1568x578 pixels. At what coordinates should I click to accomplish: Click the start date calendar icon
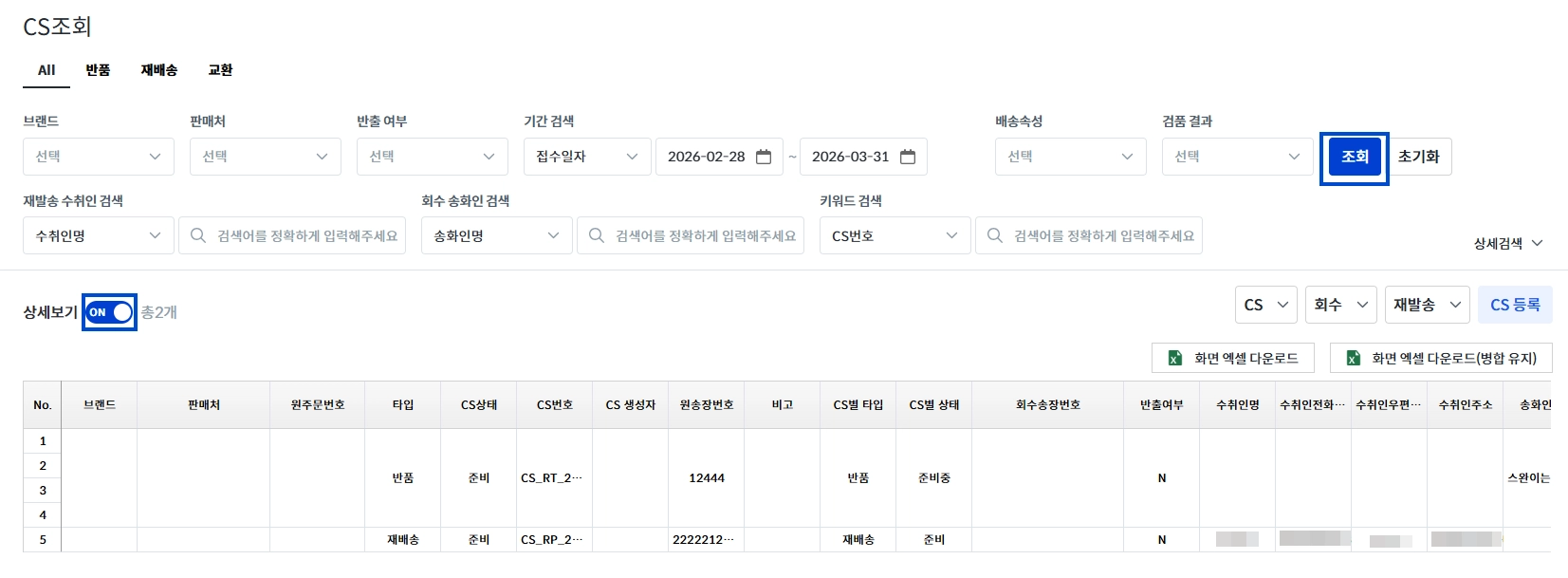(x=764, y=157)
